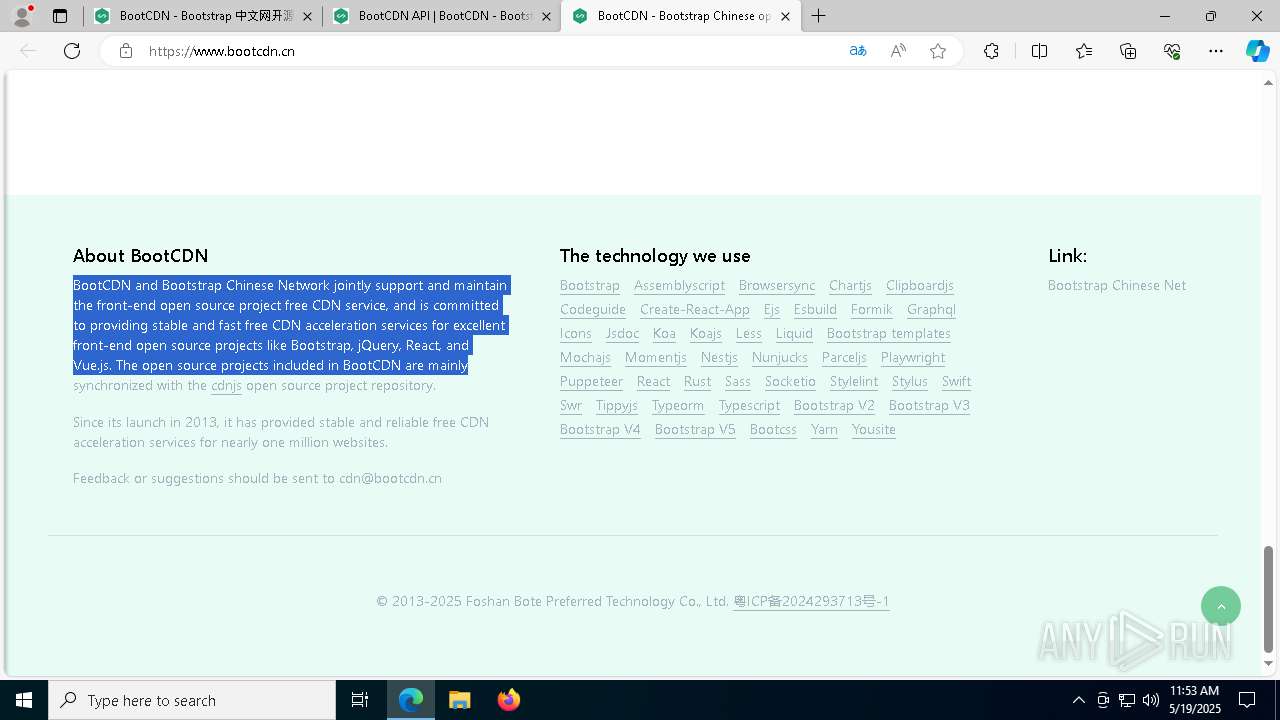The width and height of the screenshot is (1280, 720).
Task: Click the taskbar search box
Action: [192, 700]
